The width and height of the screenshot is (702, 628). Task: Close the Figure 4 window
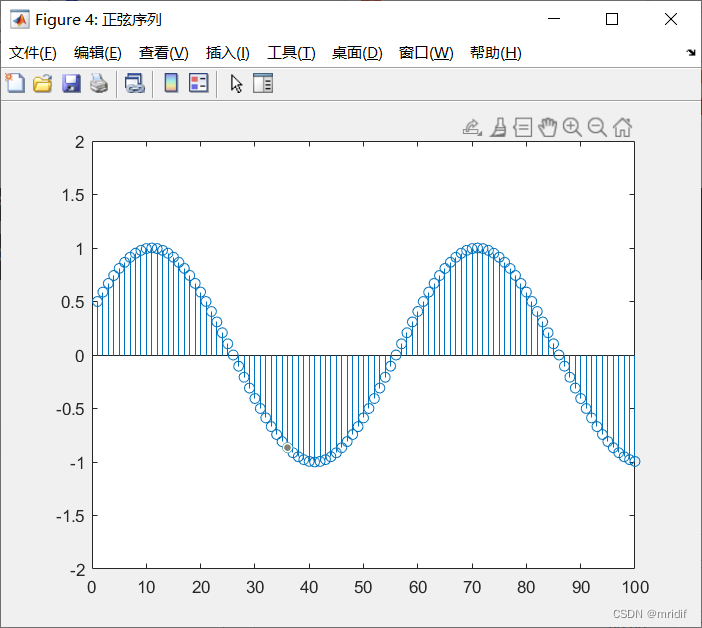pos(671,19)
